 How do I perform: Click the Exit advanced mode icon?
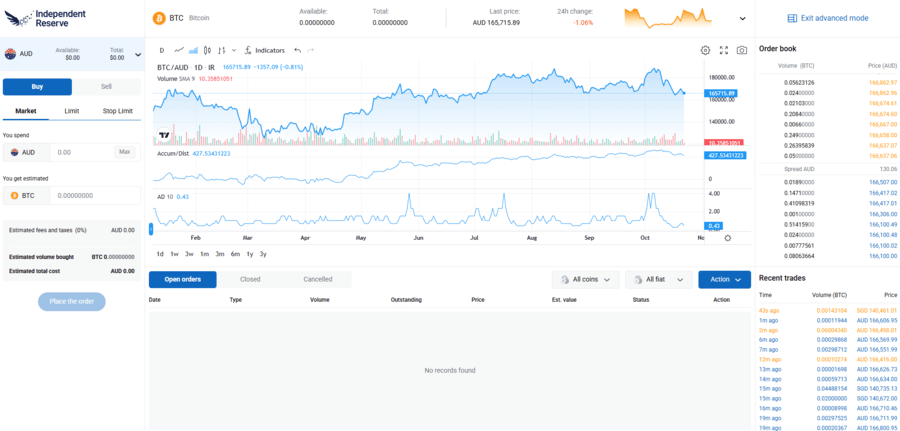pyautogui.click(x=792, y=18)
